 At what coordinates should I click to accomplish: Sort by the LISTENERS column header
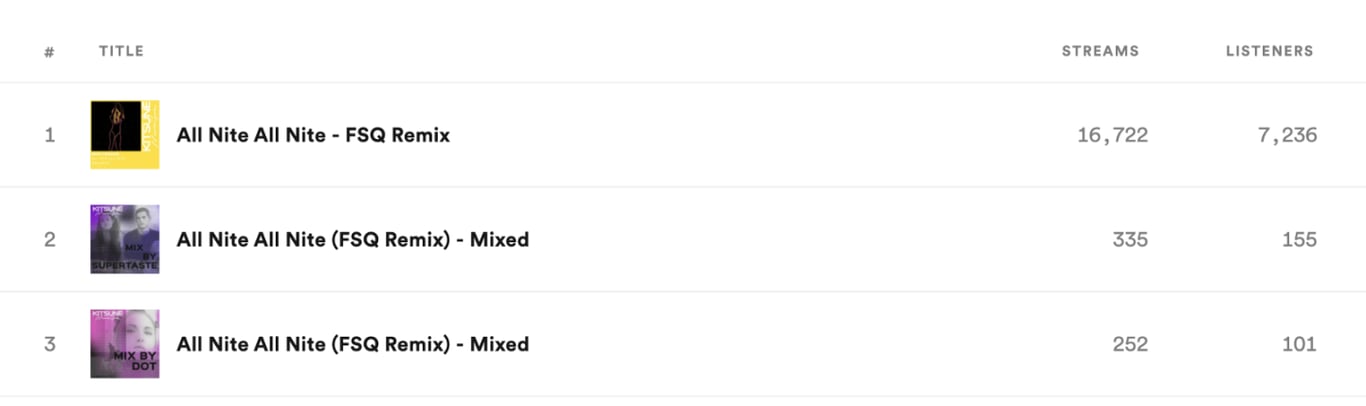[1270, 51]
